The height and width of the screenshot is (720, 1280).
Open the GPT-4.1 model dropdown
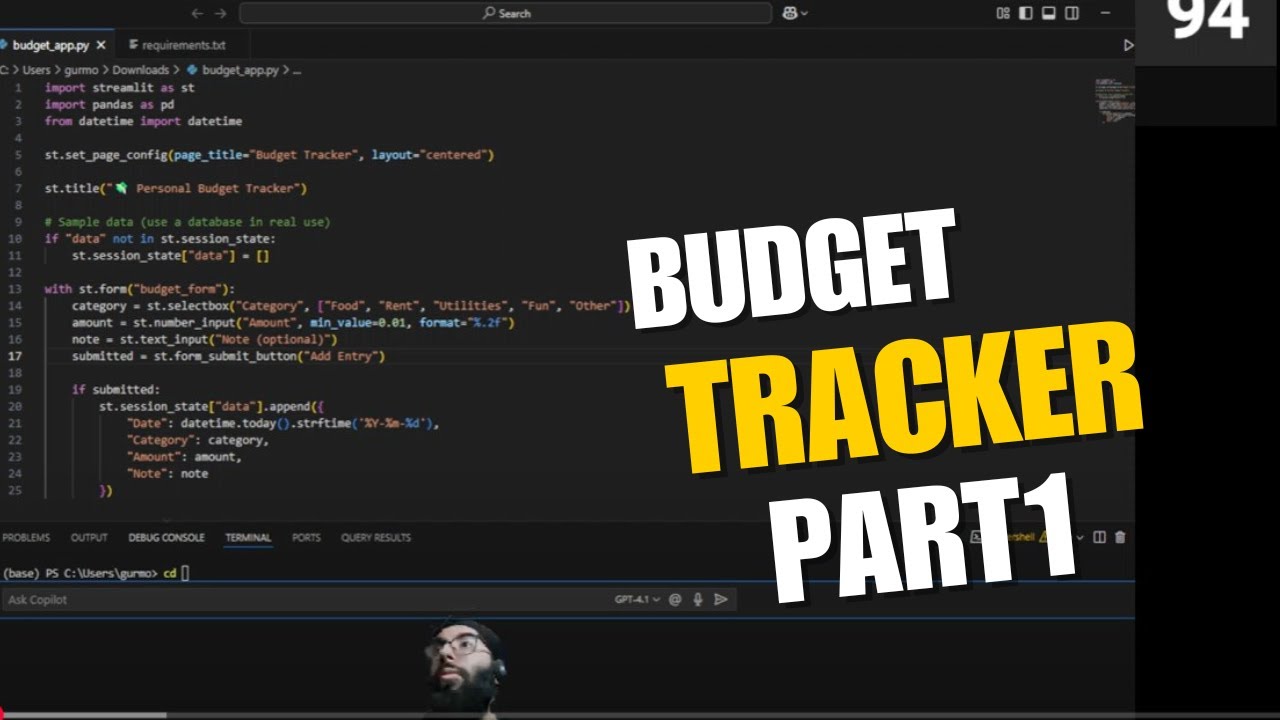[x=637, y=599]
